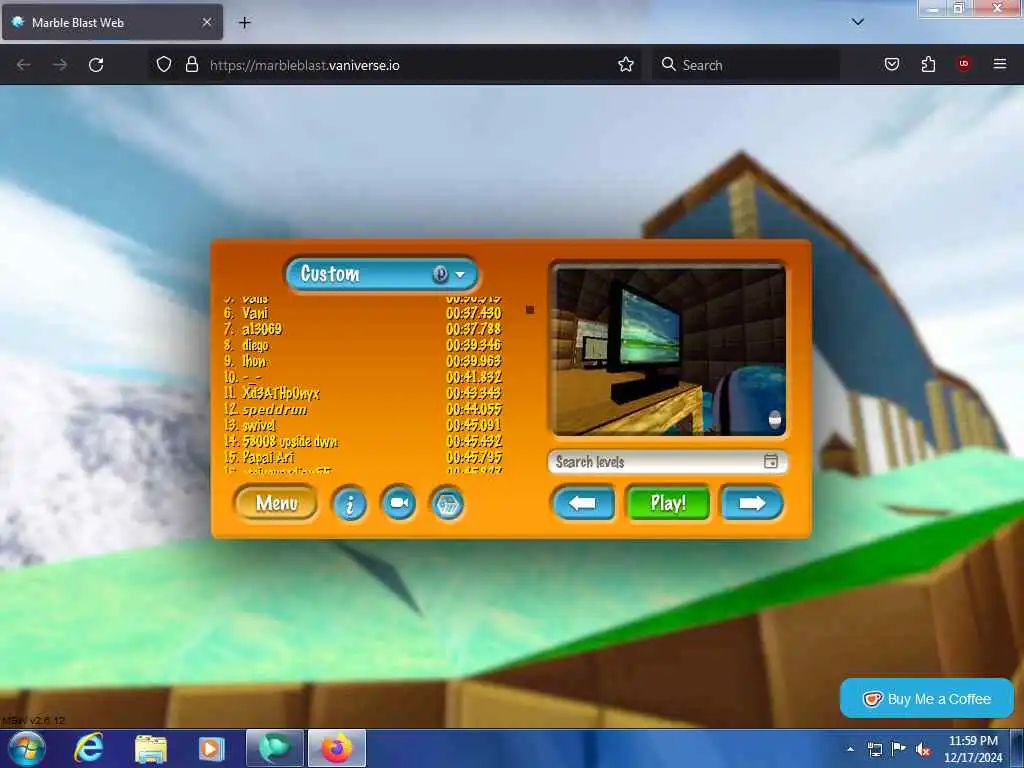Open the Action Center flag icon
The width and height of the screenshot is (1024, 768).
point(899,749)
